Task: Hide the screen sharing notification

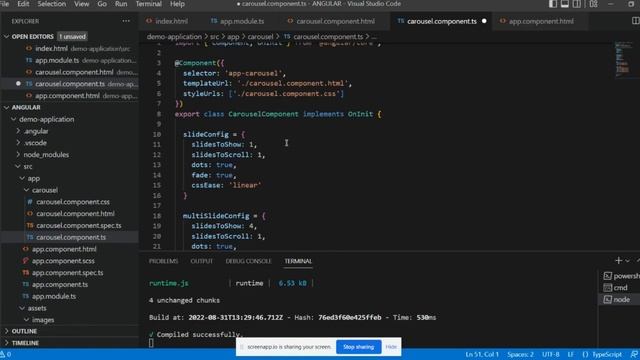Action: pos(391,347)
